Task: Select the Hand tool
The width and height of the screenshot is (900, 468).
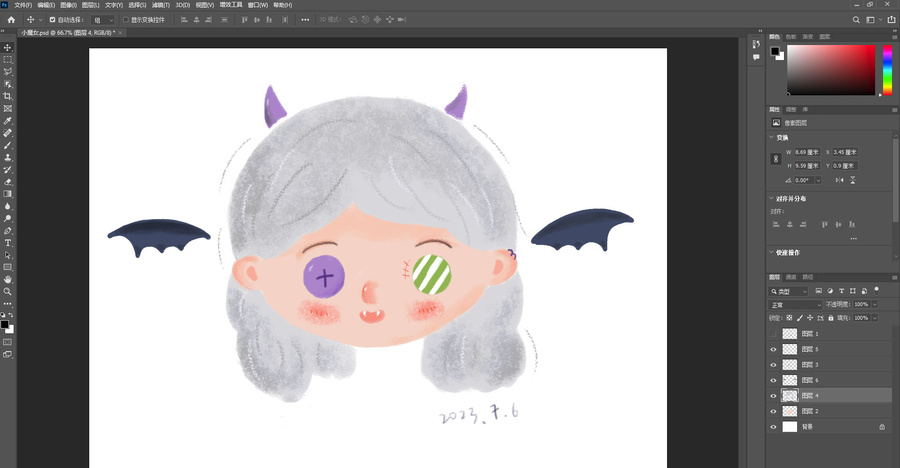Action: [x=7, y=280]
